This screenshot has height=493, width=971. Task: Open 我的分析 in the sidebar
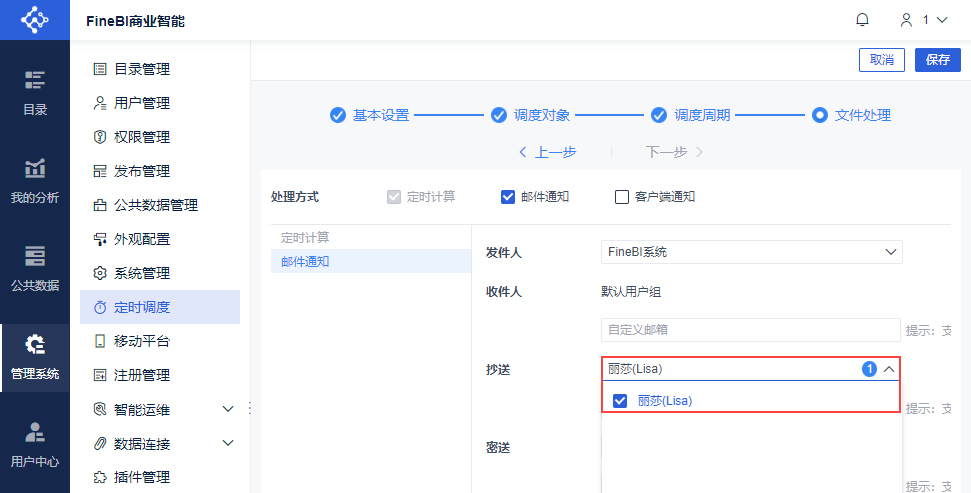coord(35,181)
